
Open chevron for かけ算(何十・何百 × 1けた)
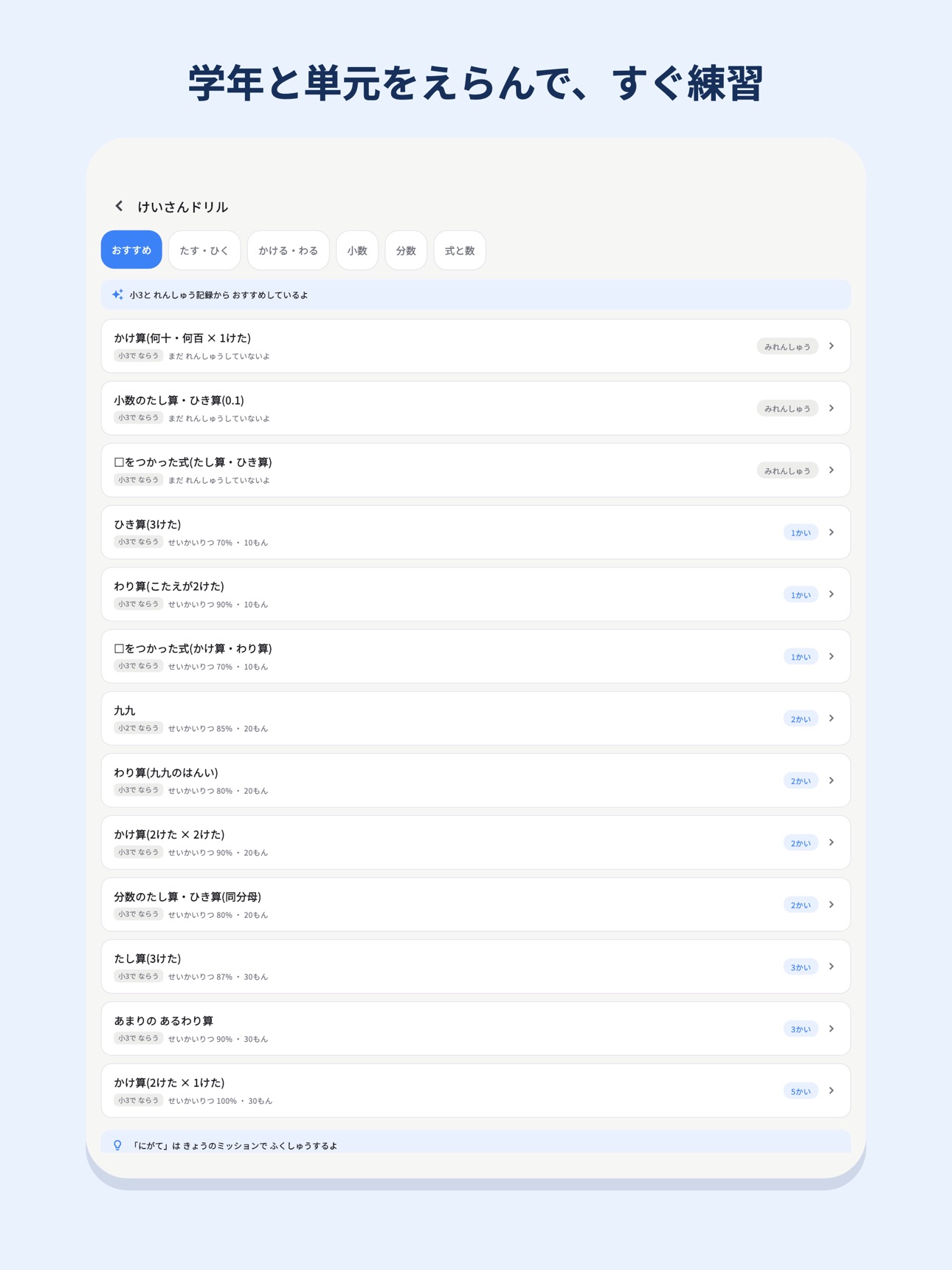832,346
